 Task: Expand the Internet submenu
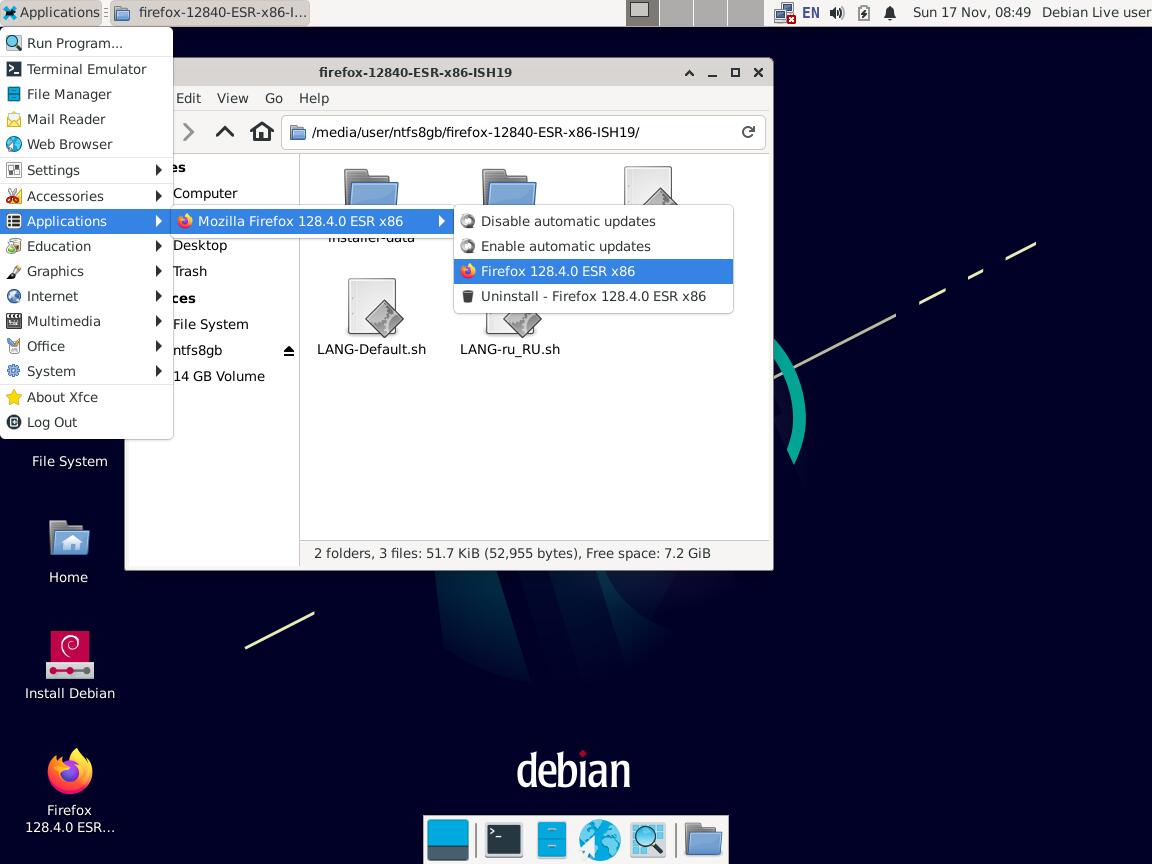(x=87, y=296)
